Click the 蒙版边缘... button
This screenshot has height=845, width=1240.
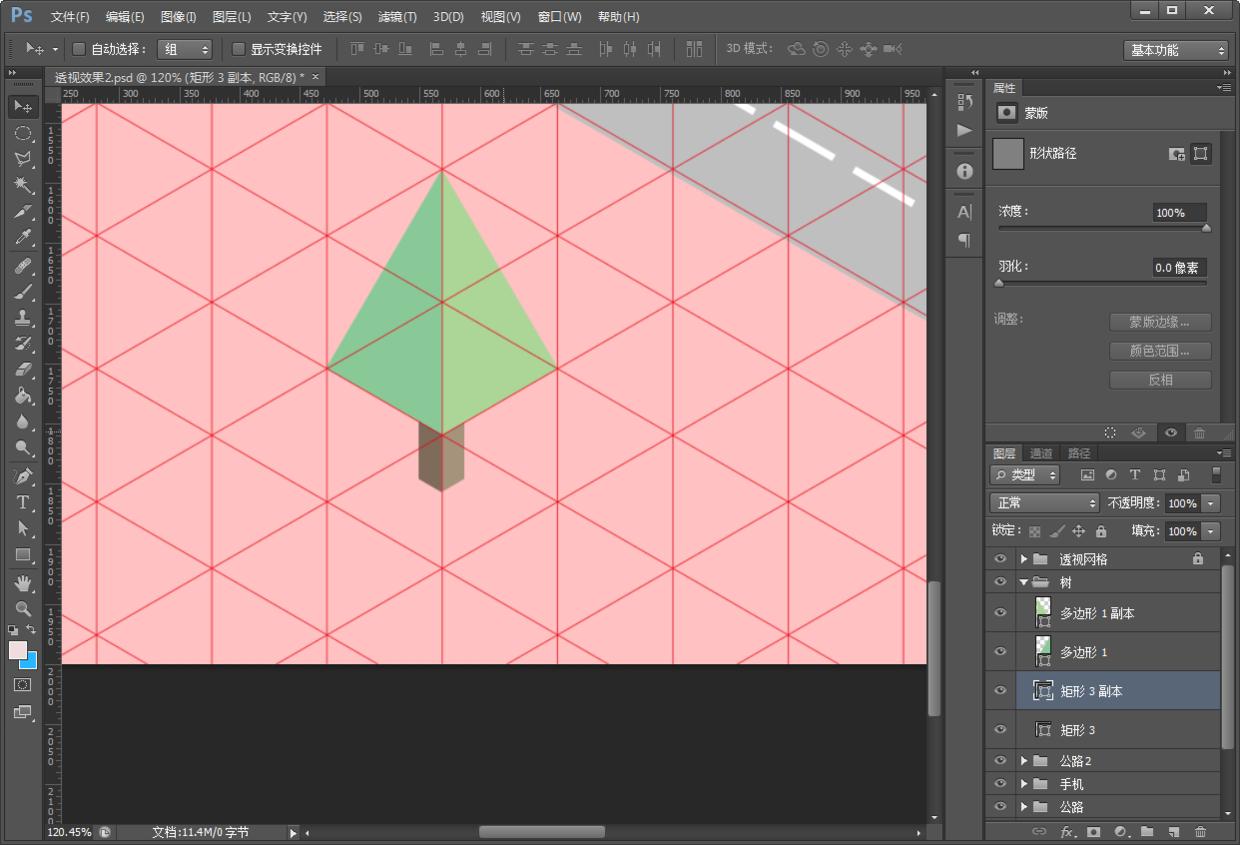1160,322
